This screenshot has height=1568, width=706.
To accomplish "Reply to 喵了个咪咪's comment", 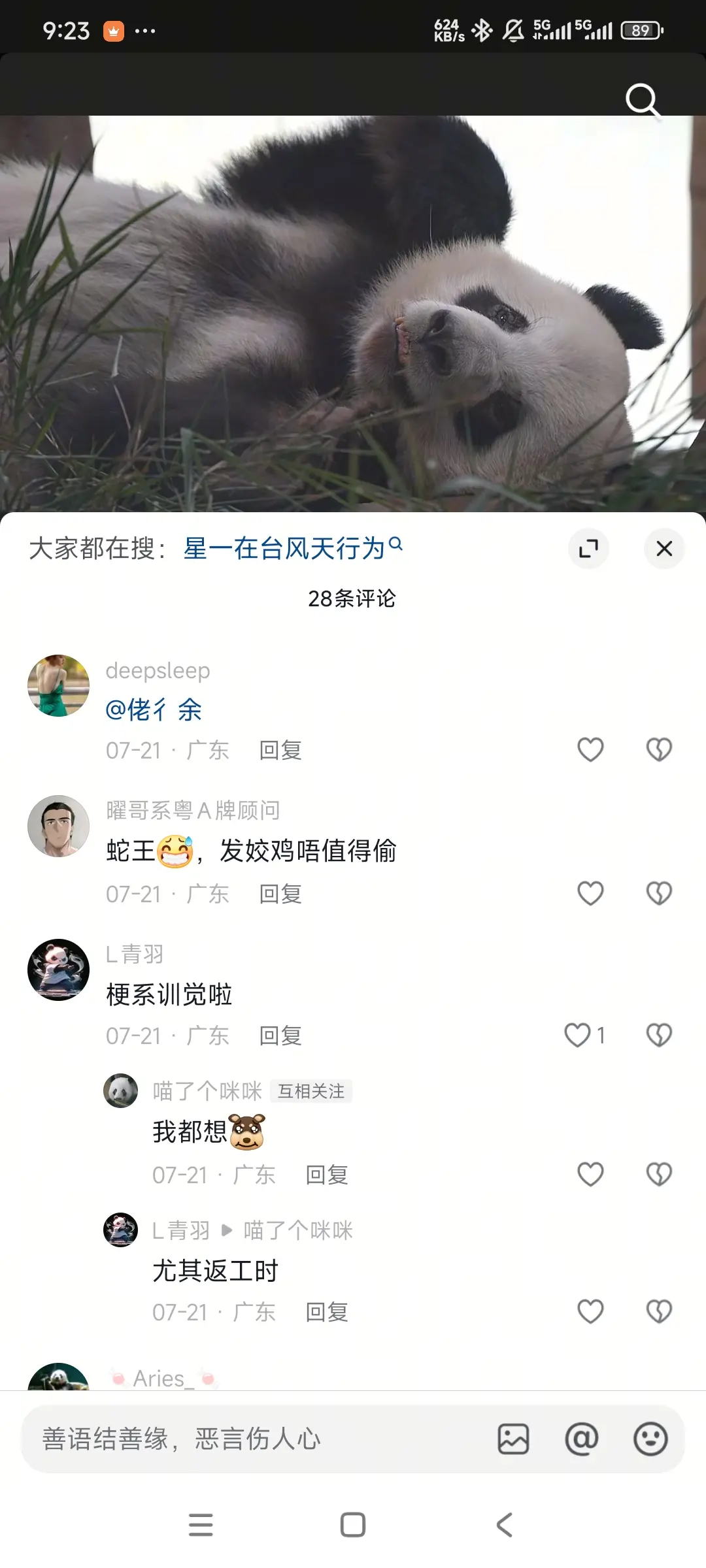I will point(327,1175).
